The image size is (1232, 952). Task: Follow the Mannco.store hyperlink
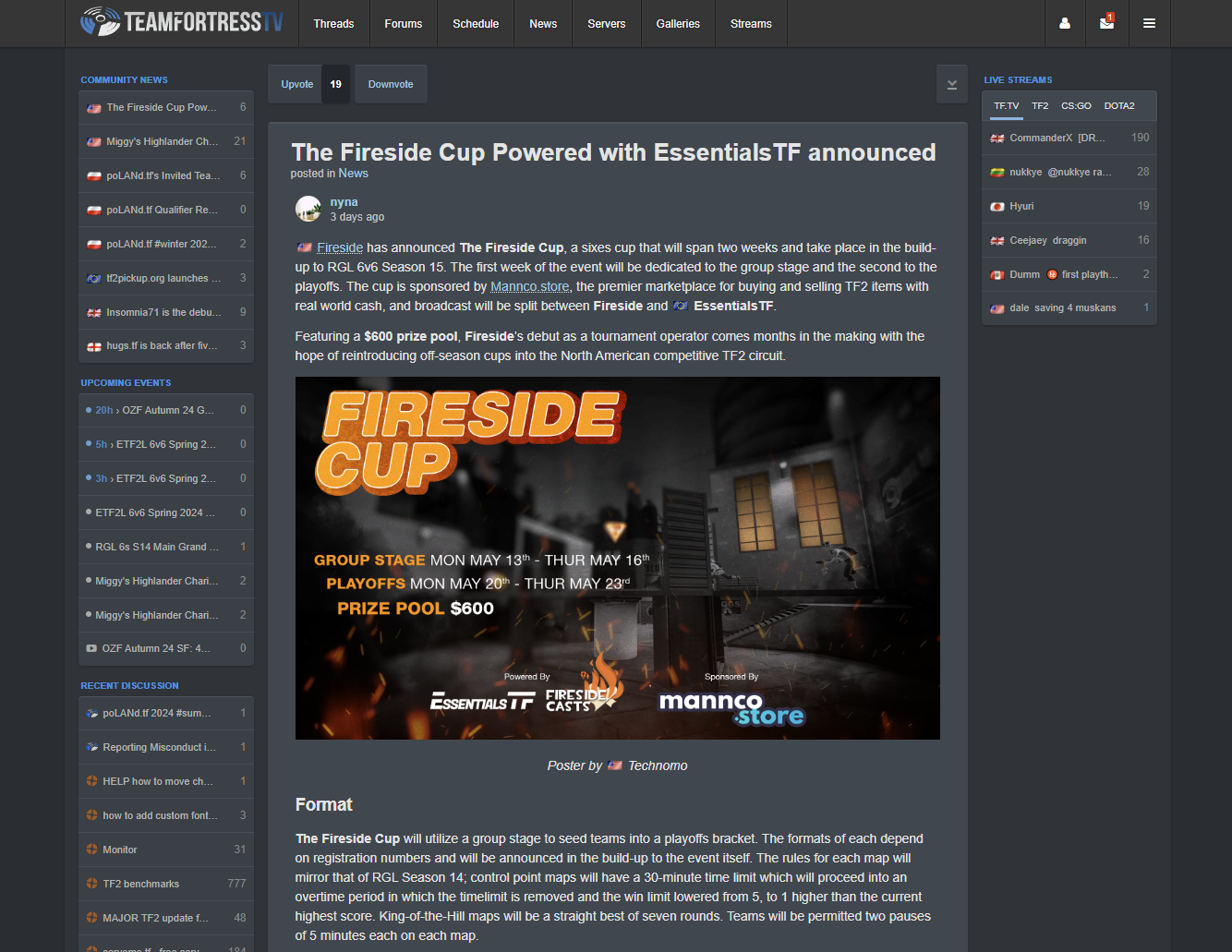point(530,286)
